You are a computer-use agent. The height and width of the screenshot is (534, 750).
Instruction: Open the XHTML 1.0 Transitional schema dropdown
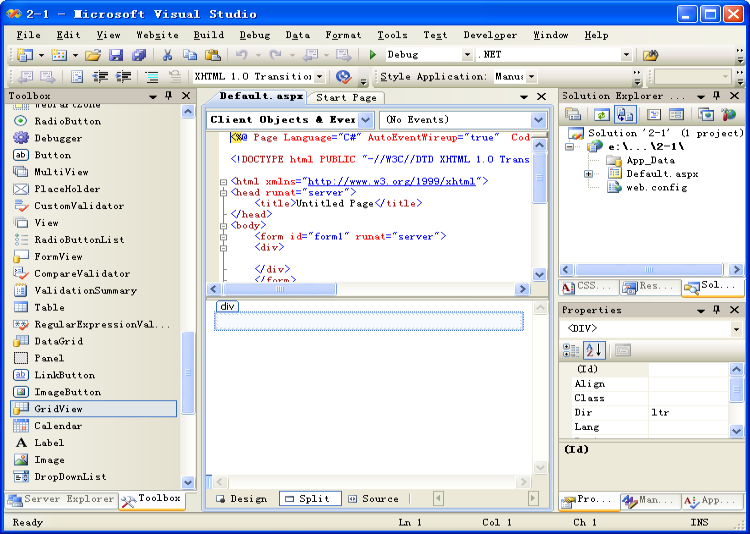tap(320, 77)
